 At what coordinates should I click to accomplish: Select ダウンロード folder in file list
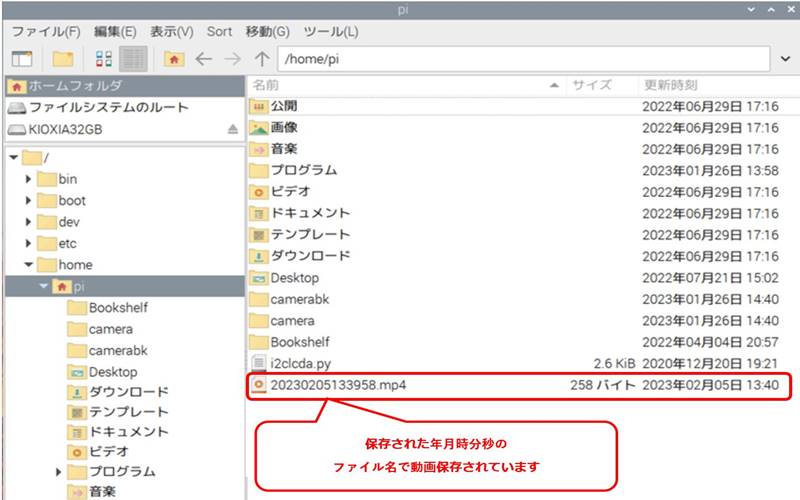tap(300, 256)
